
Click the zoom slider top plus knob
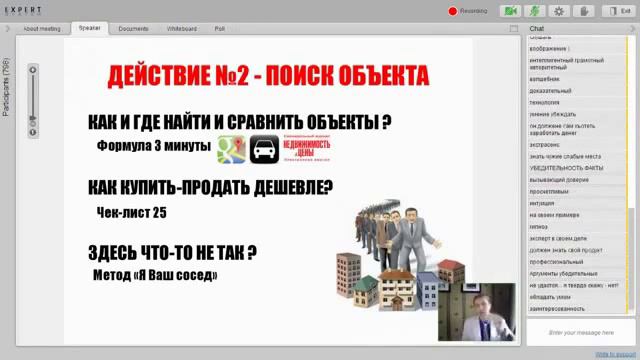tap(33, 70)
